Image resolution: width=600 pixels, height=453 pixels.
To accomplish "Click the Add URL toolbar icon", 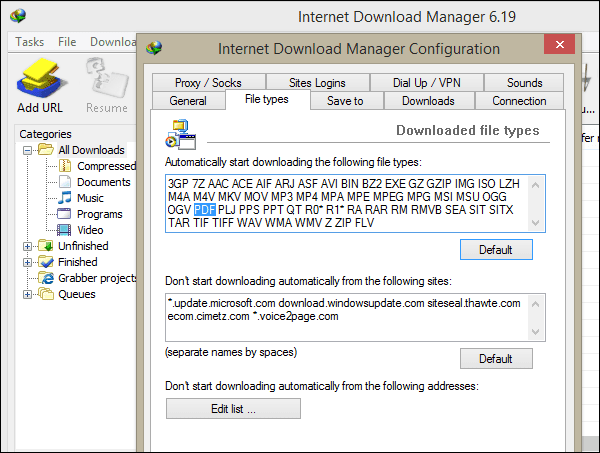I will tap(40, 80).
